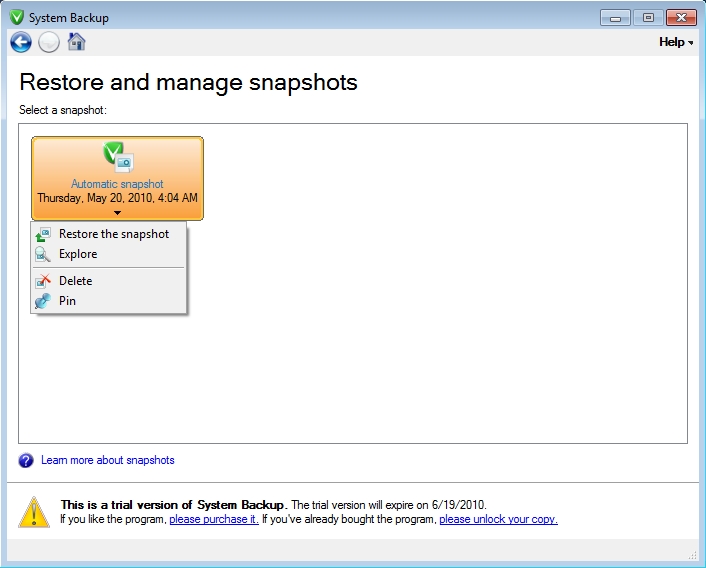Open Learn more about snapshots link
Image resolution: width=706 pixels, height=568 pixels.
[108, 460]
